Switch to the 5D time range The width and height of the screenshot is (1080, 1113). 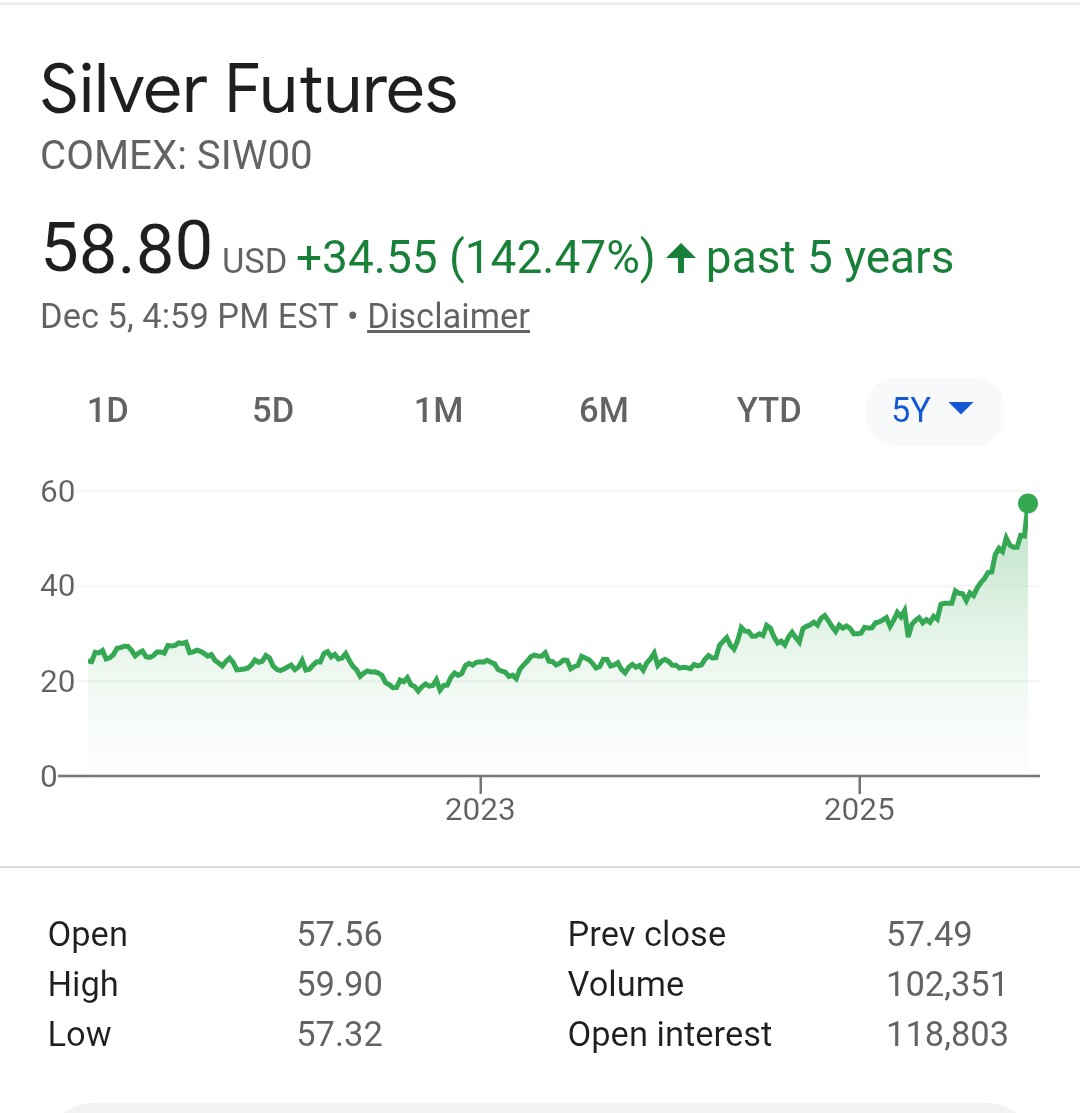[273, 410]
